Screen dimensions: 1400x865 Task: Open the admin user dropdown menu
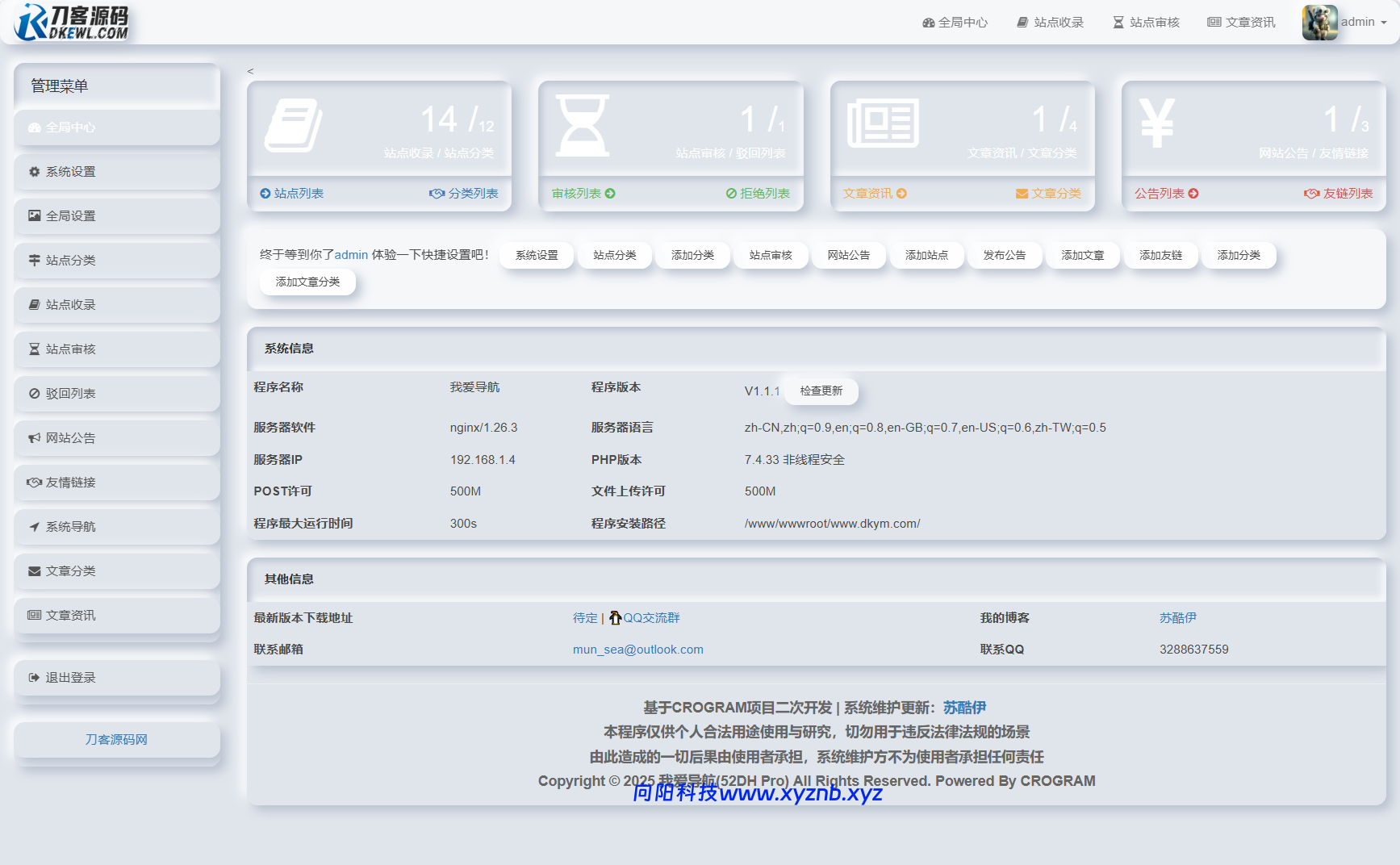tap(1364, 23)
